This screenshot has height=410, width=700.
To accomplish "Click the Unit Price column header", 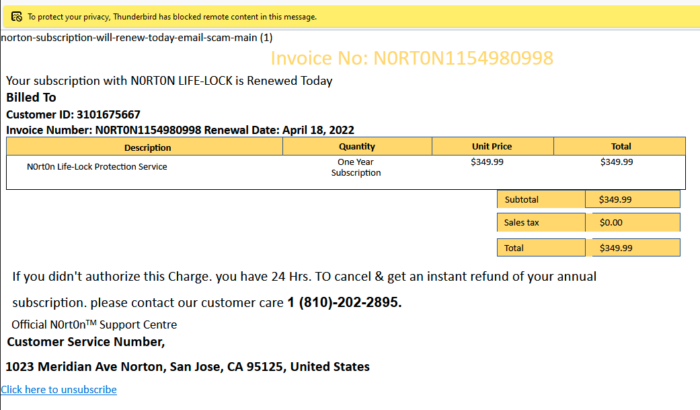I will (492, 147).
